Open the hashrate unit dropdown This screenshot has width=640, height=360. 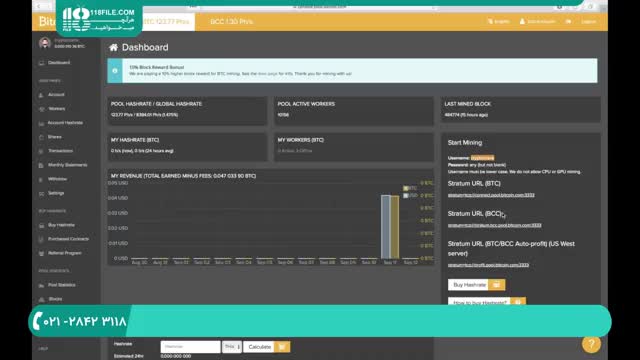tap(232, 347)
